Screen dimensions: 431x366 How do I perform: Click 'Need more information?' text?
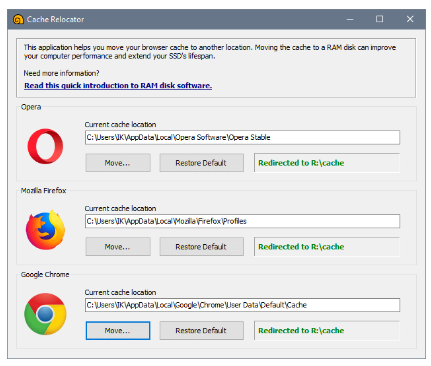point(61,73)
